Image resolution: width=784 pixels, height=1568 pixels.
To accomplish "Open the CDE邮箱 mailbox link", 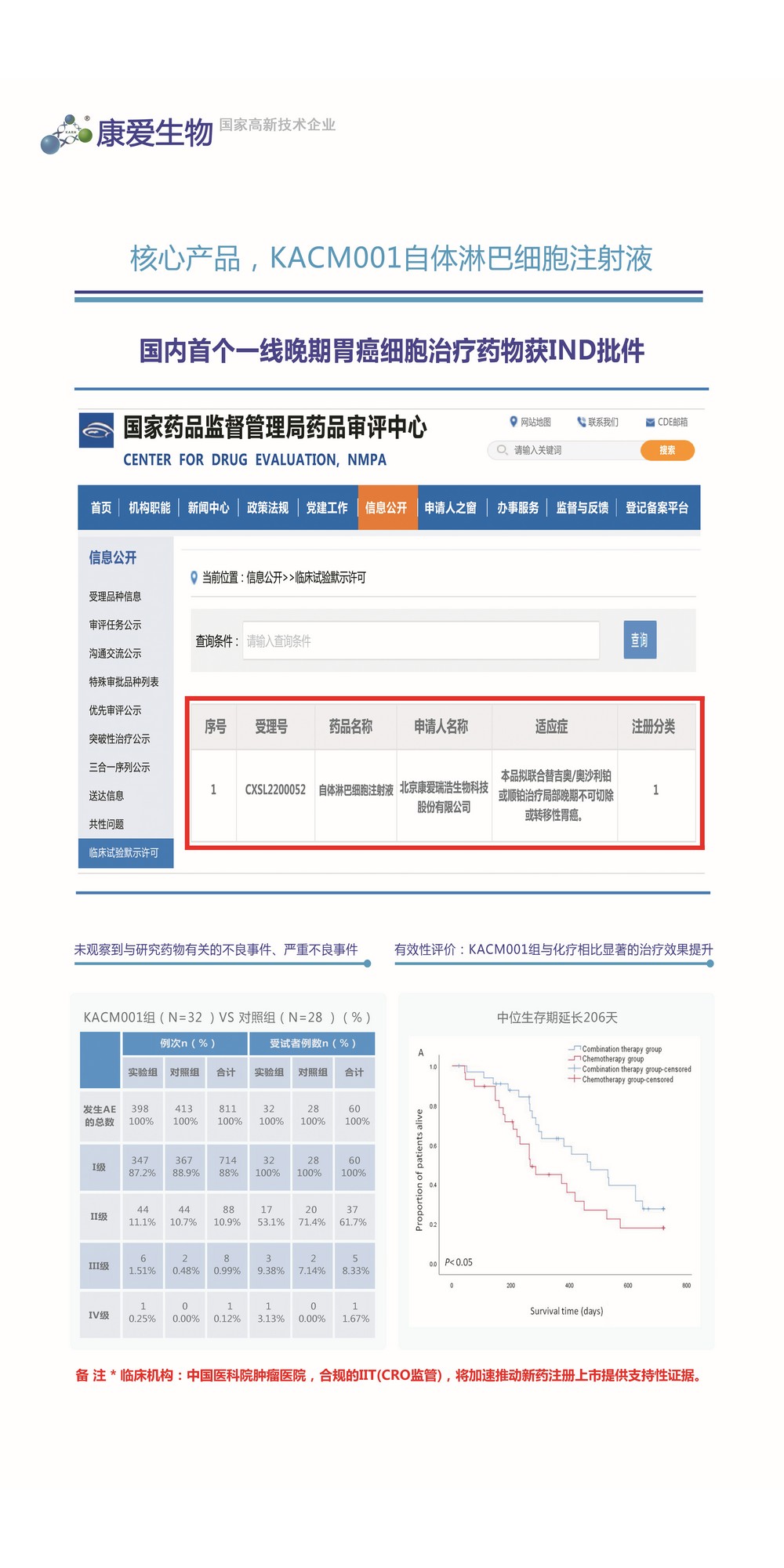I will (x=666, y=422).
